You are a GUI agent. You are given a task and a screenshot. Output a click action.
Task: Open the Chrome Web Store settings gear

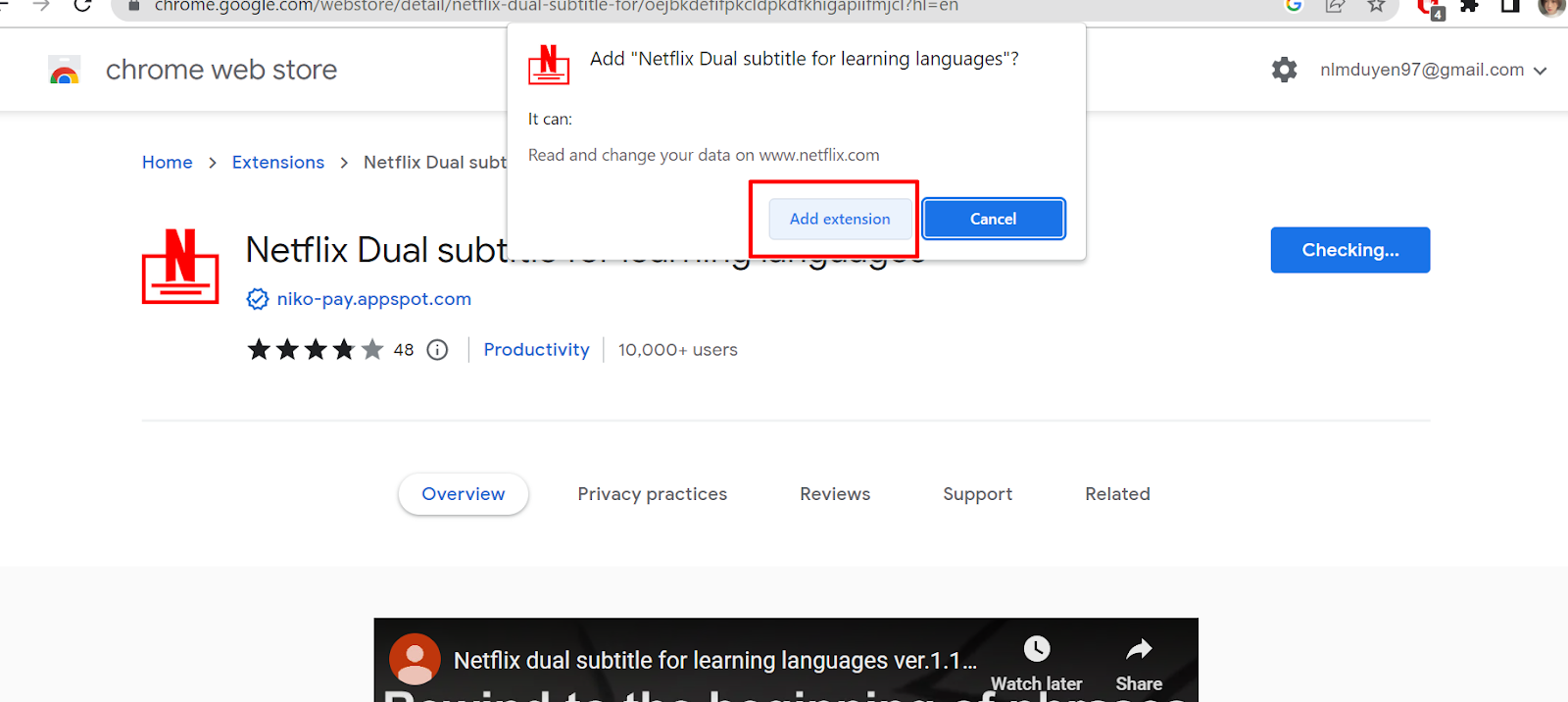click(1284, 70)
